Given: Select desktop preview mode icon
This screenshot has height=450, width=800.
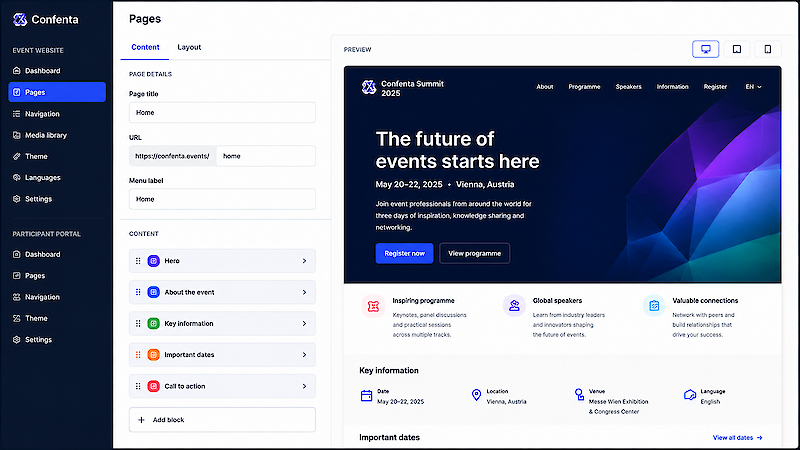Looking at the screenshot, I should (706, 49).
